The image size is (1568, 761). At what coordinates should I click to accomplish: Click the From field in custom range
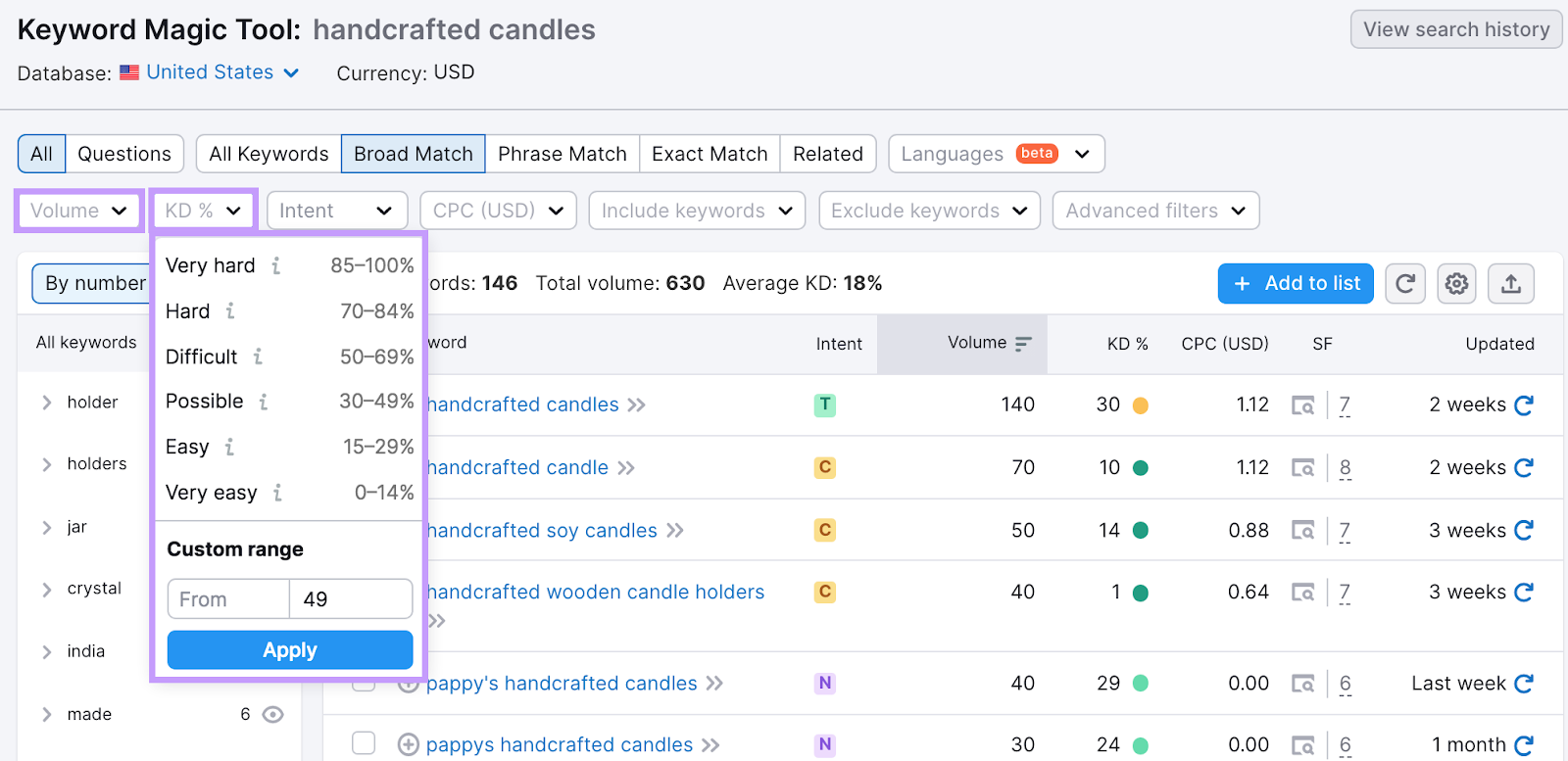(x=228, y=599)
